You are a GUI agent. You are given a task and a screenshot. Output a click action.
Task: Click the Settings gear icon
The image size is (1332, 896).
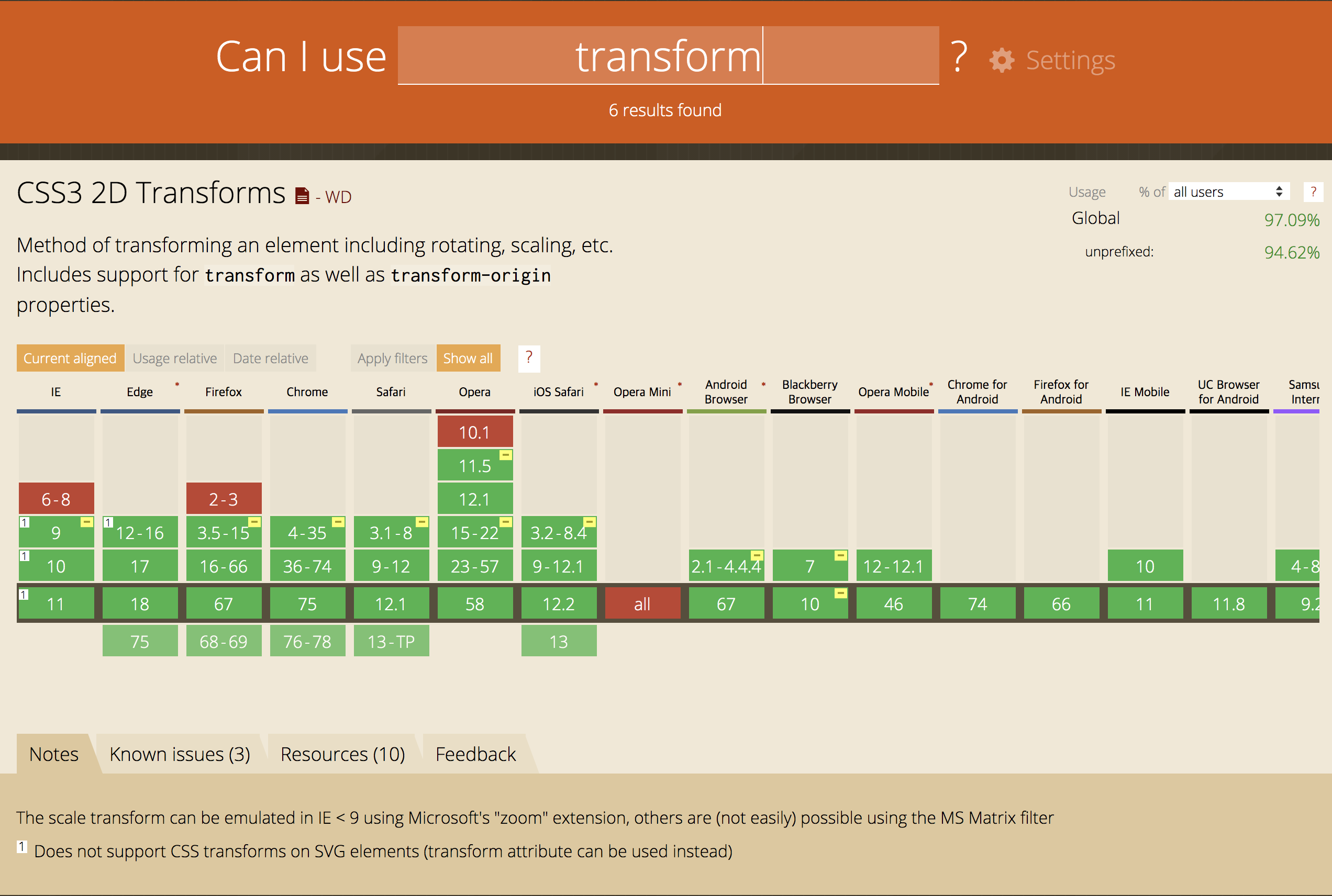[x=1002, y=60]
